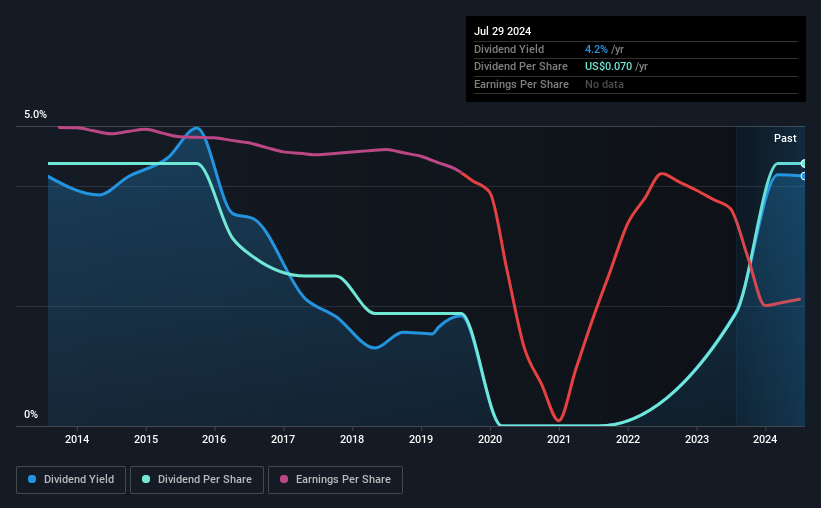The image size is (821, 508).
Task: Click the blue Dividend Yield legend dot
Action: (32, 479)
